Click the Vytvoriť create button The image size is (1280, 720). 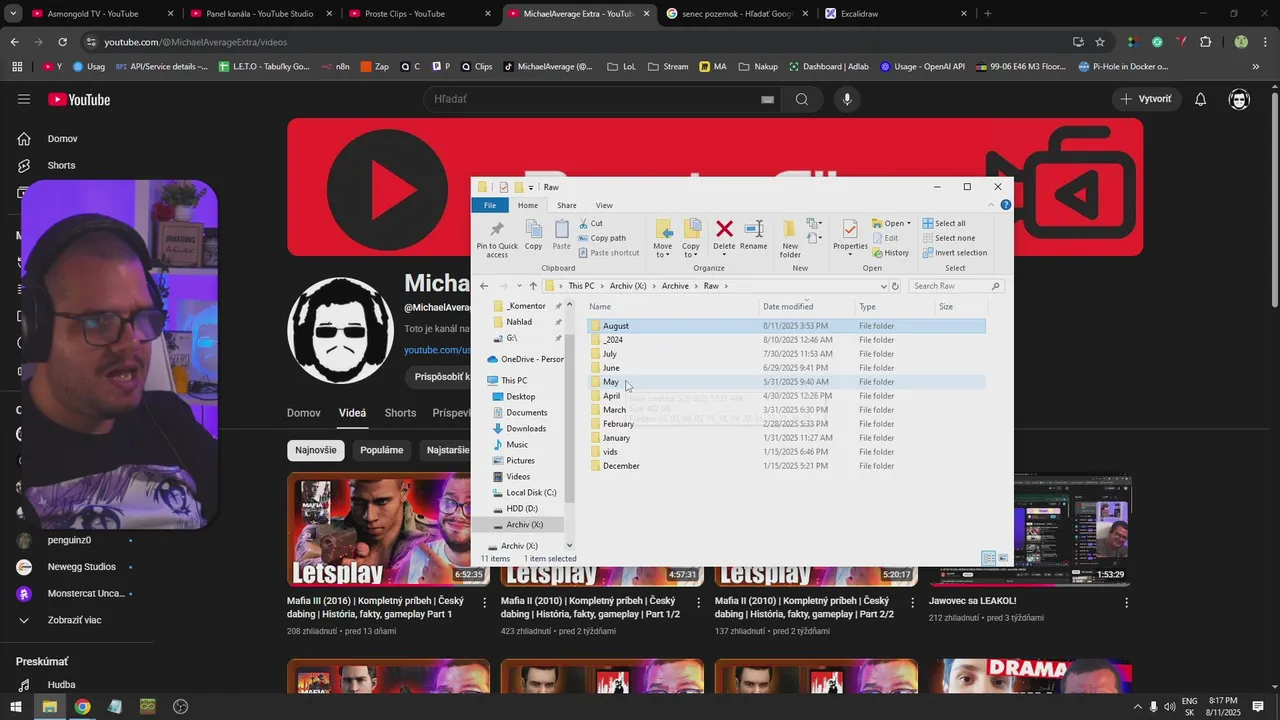tap(1146, 99)
